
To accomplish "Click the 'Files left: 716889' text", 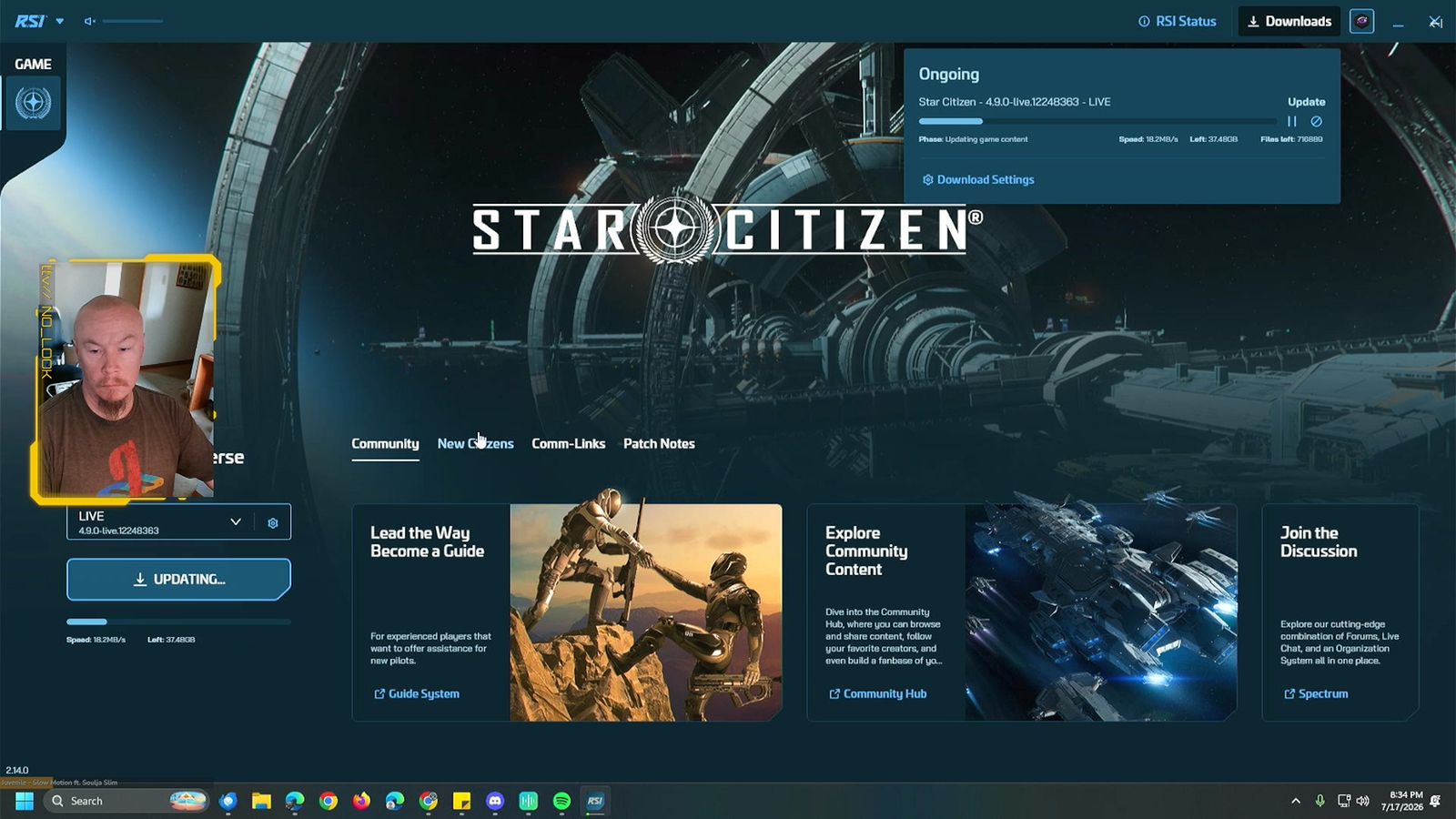I will point(1291,139).
